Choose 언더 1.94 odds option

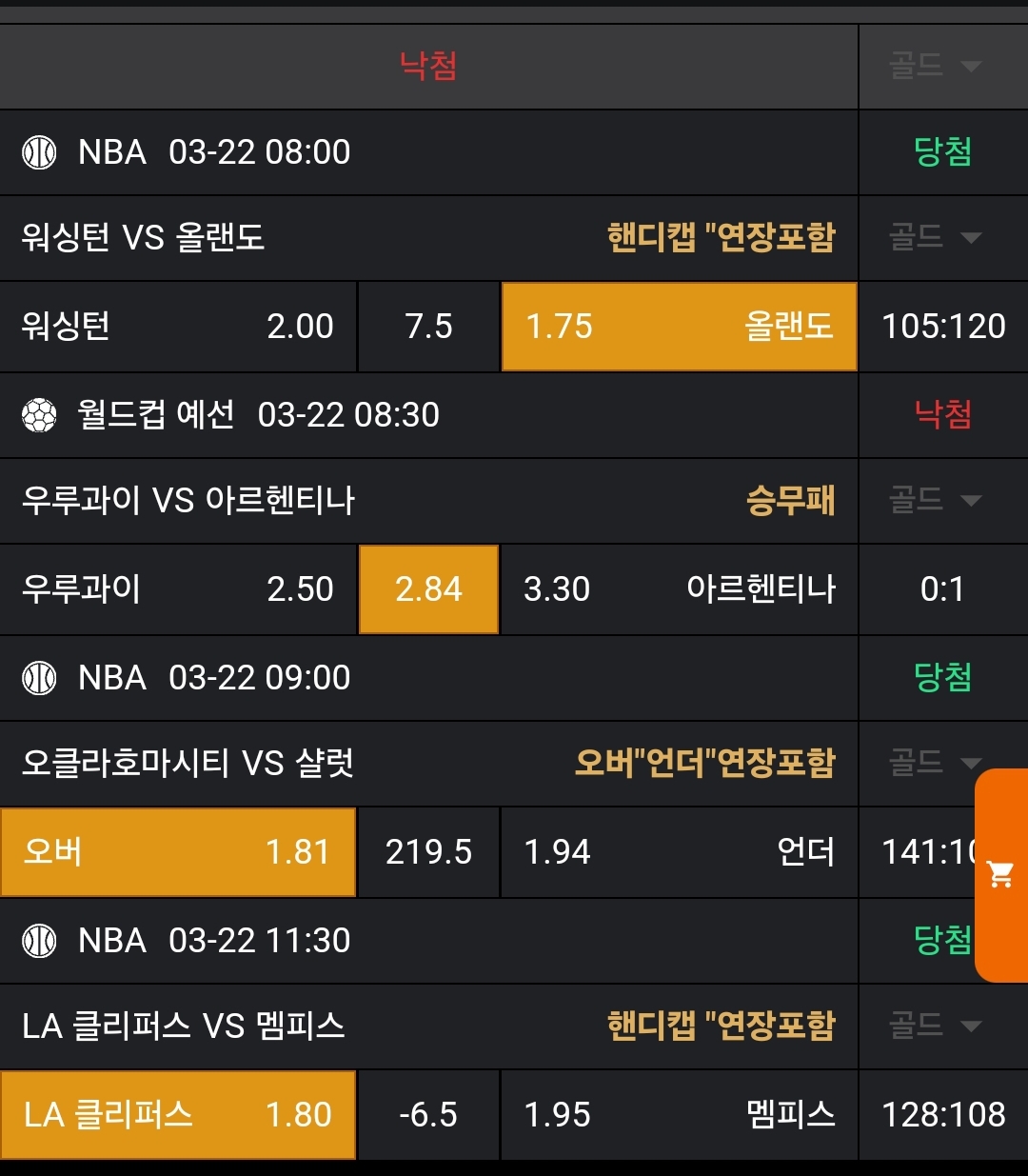pyautogui.click(x=679, y=852)
